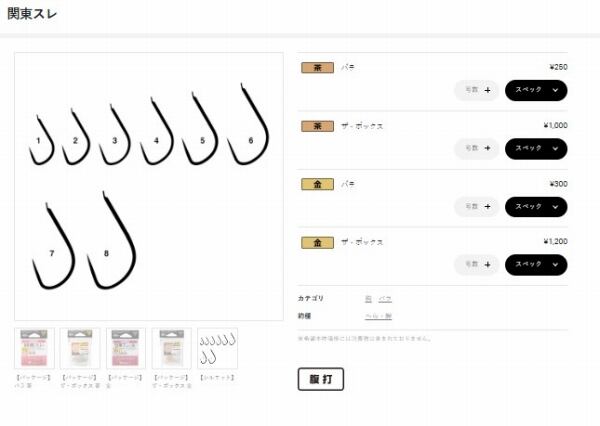Select the second thumbnail ザ・ボックス 茶

(80, 348)
